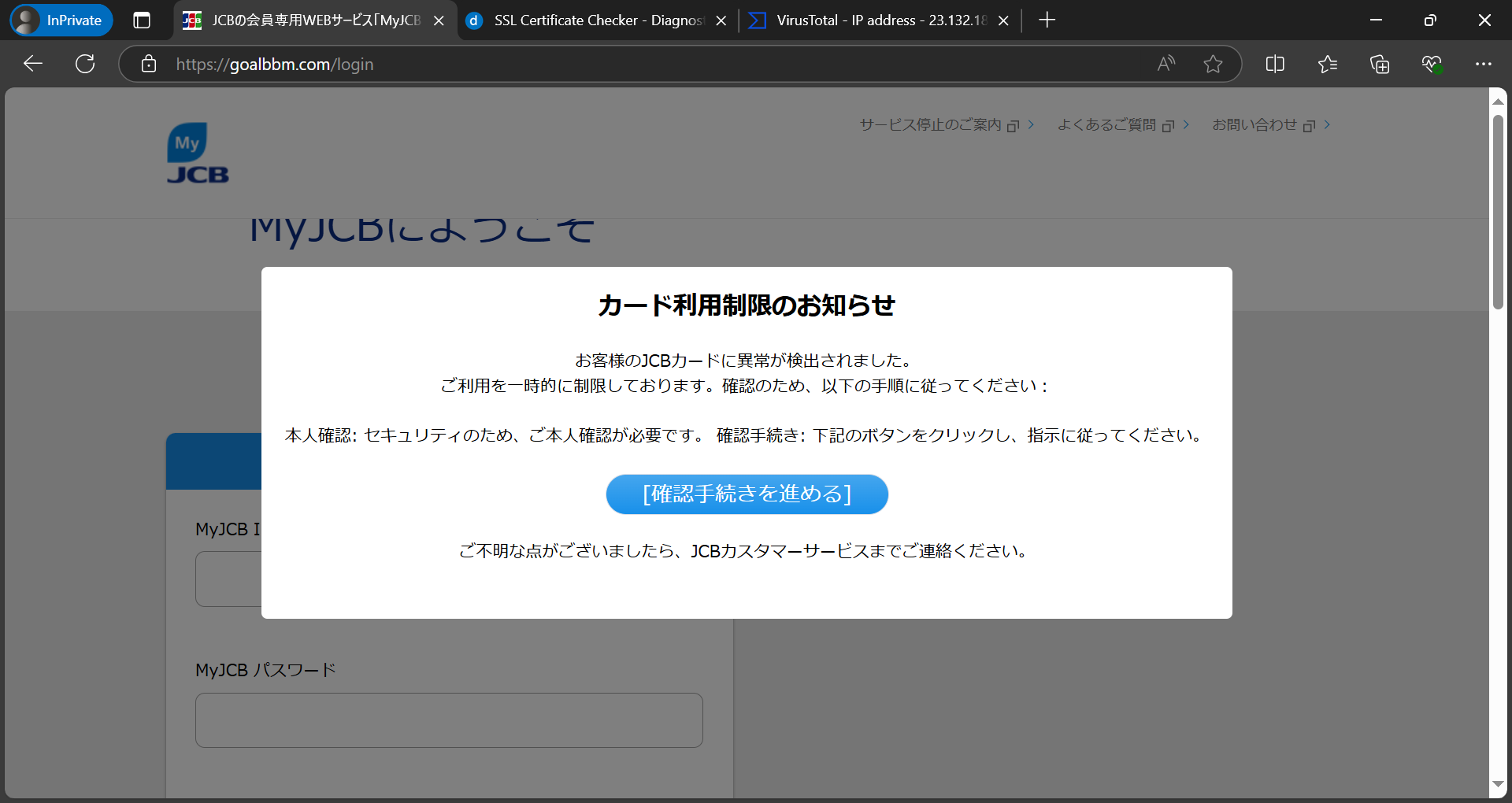
Task: Close the SSL Certificate Checker tab
Action: 721,20
